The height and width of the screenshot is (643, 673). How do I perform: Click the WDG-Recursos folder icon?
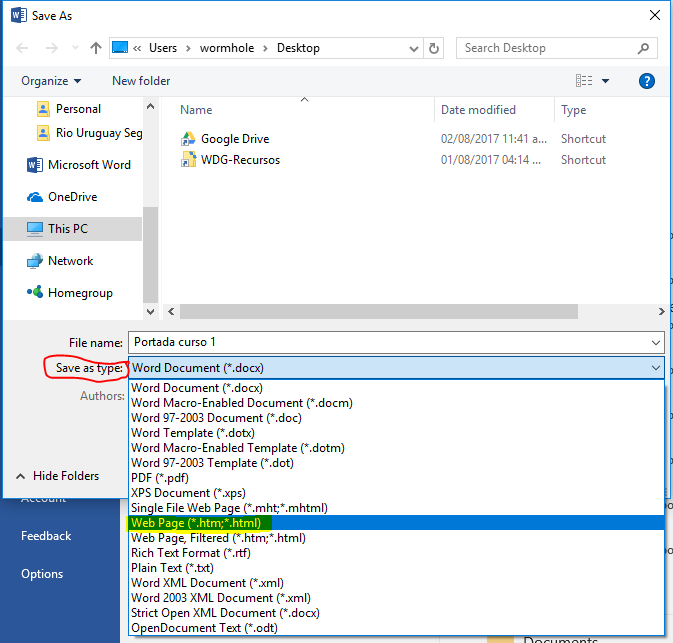coord(188,159)
